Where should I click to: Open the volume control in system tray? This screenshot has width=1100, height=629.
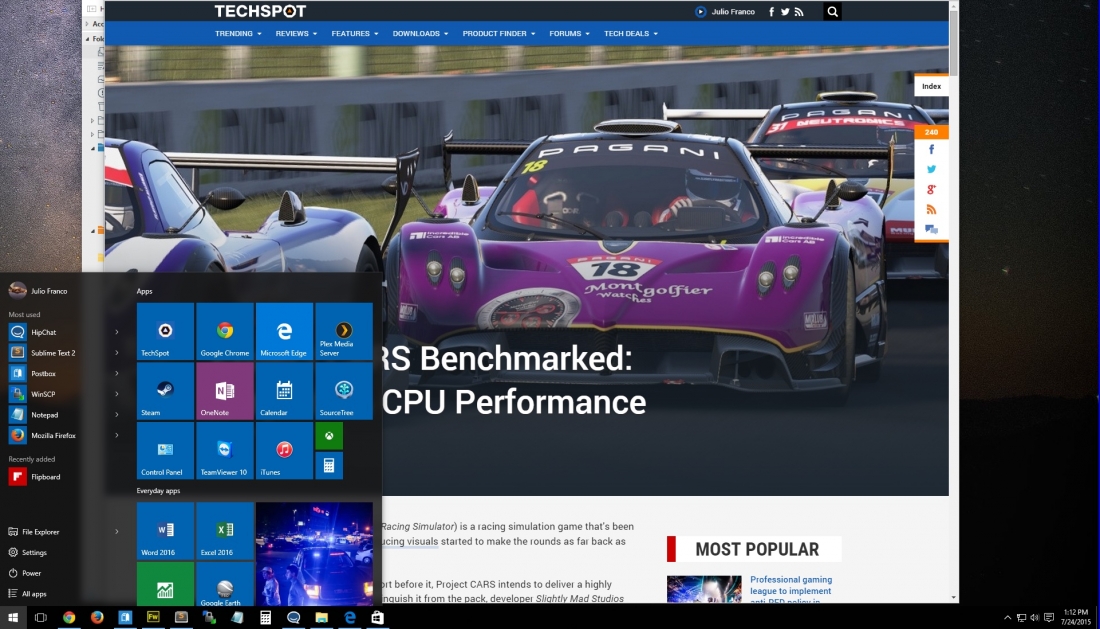(1035, 618)
